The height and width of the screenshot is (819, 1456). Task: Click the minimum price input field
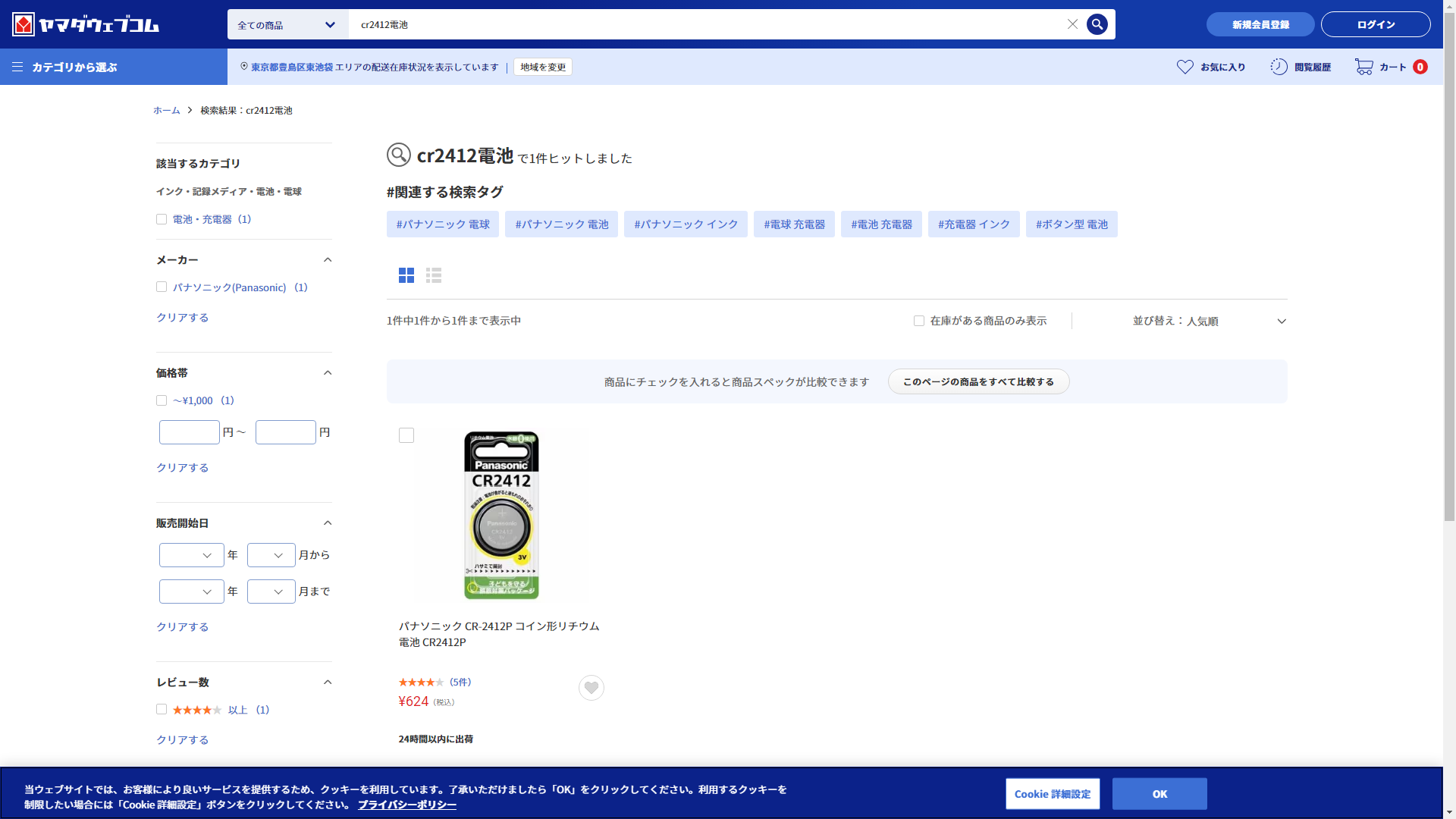[190, 432]
